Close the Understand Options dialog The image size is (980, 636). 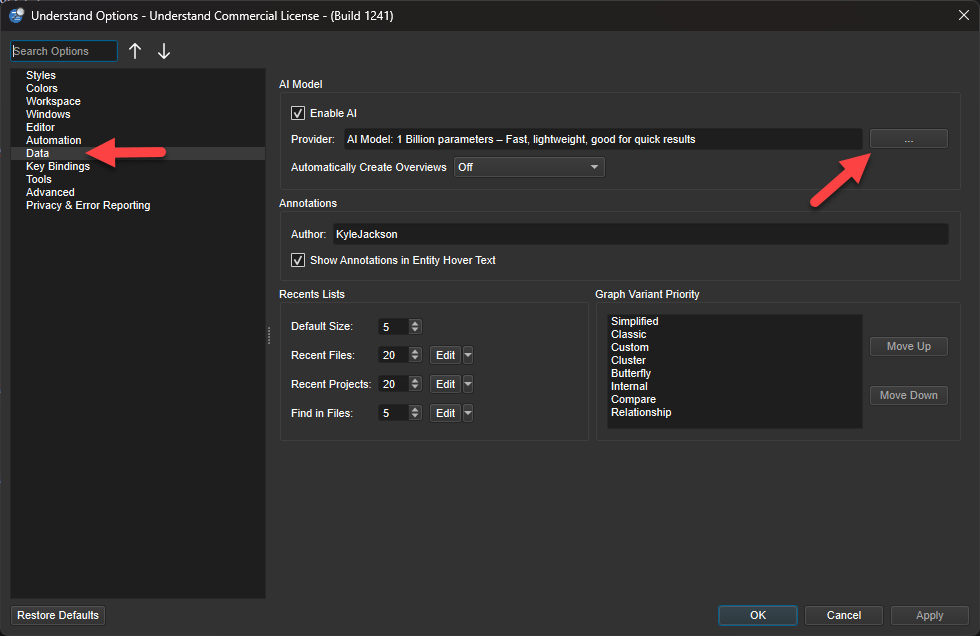(x=964, y=15)
